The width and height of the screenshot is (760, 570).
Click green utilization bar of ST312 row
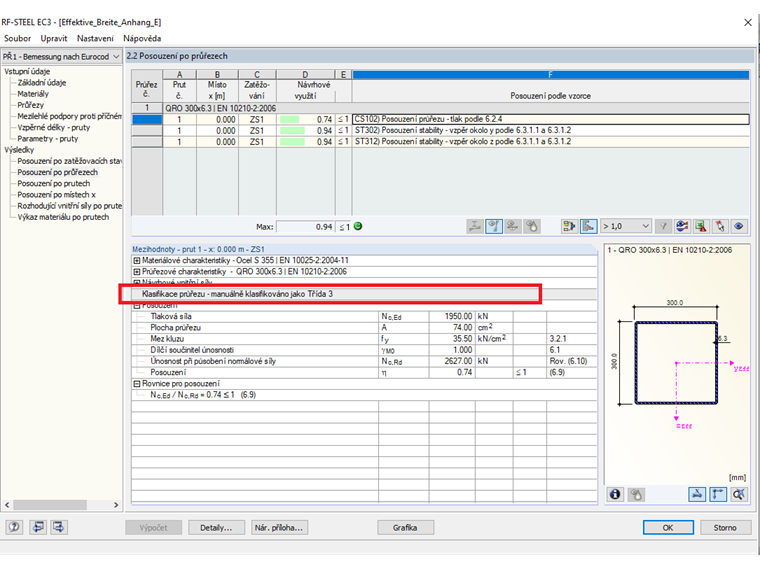click(x=292, y=142)
